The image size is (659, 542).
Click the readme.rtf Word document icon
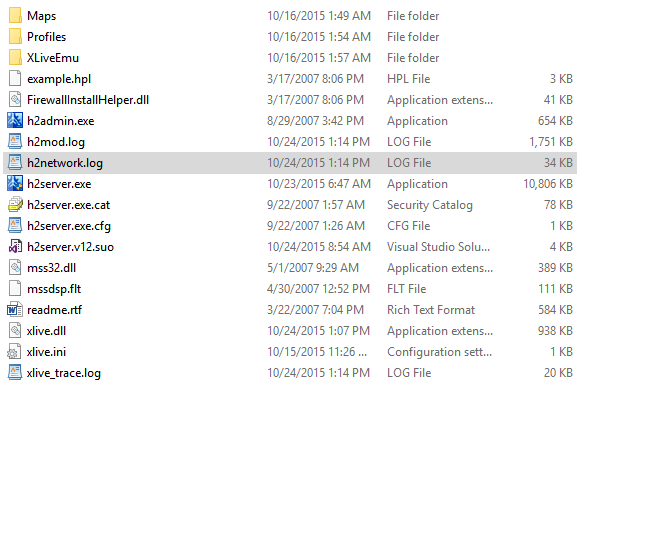point(15,310)
